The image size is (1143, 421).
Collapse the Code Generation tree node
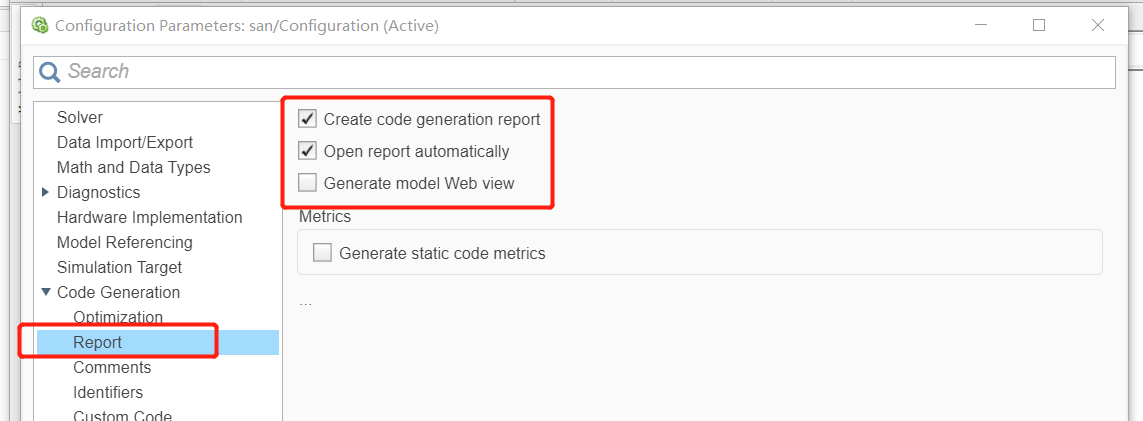click(x=46, y=292)
